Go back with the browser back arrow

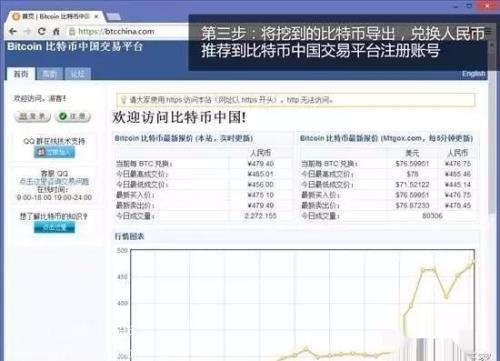tap(13, 31)
